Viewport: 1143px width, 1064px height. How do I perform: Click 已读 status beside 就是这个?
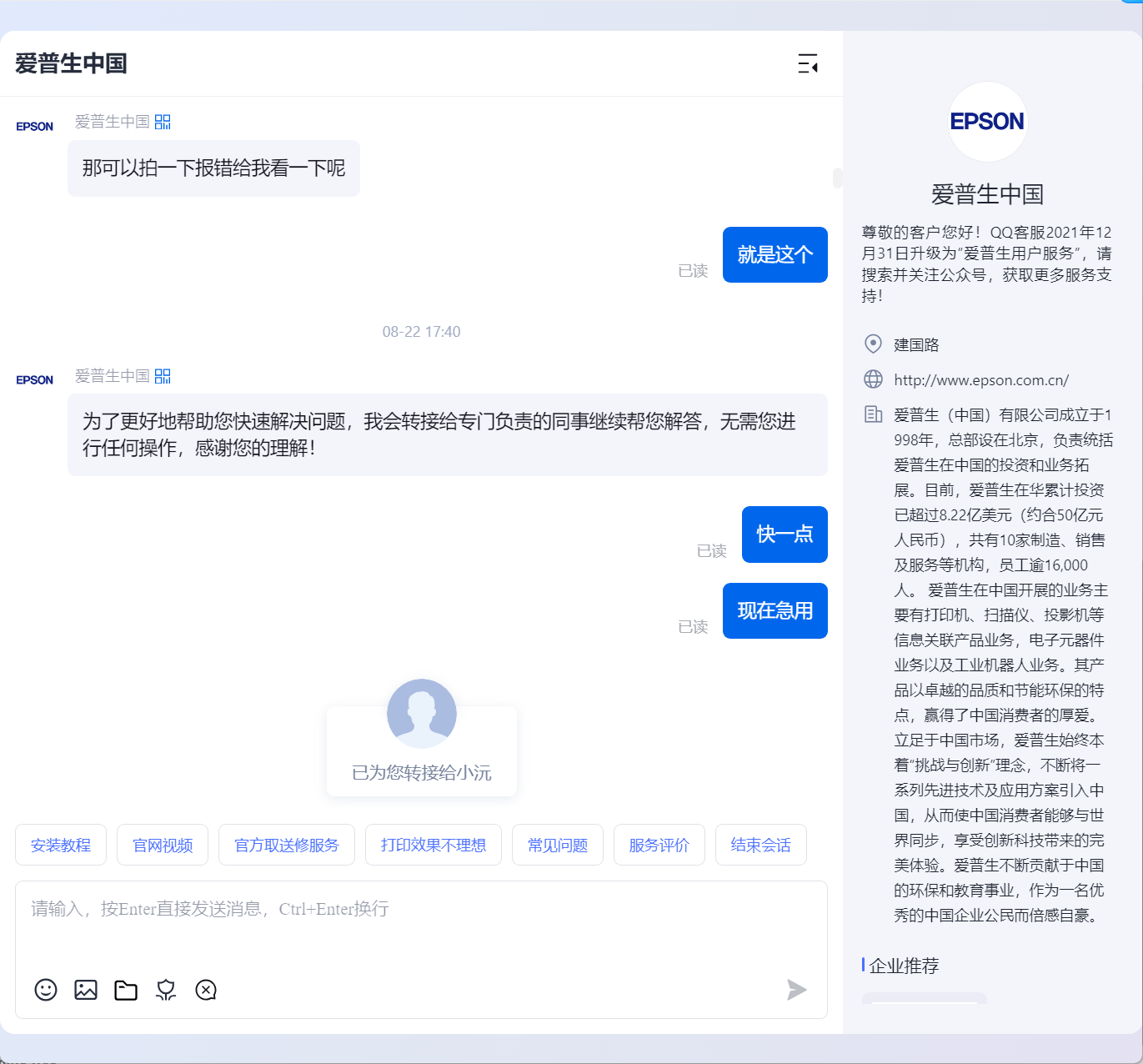point(693,271)
